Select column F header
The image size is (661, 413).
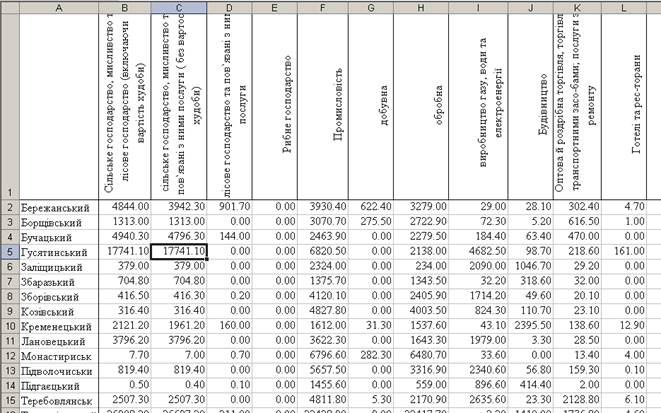click(x=323, y=8)
